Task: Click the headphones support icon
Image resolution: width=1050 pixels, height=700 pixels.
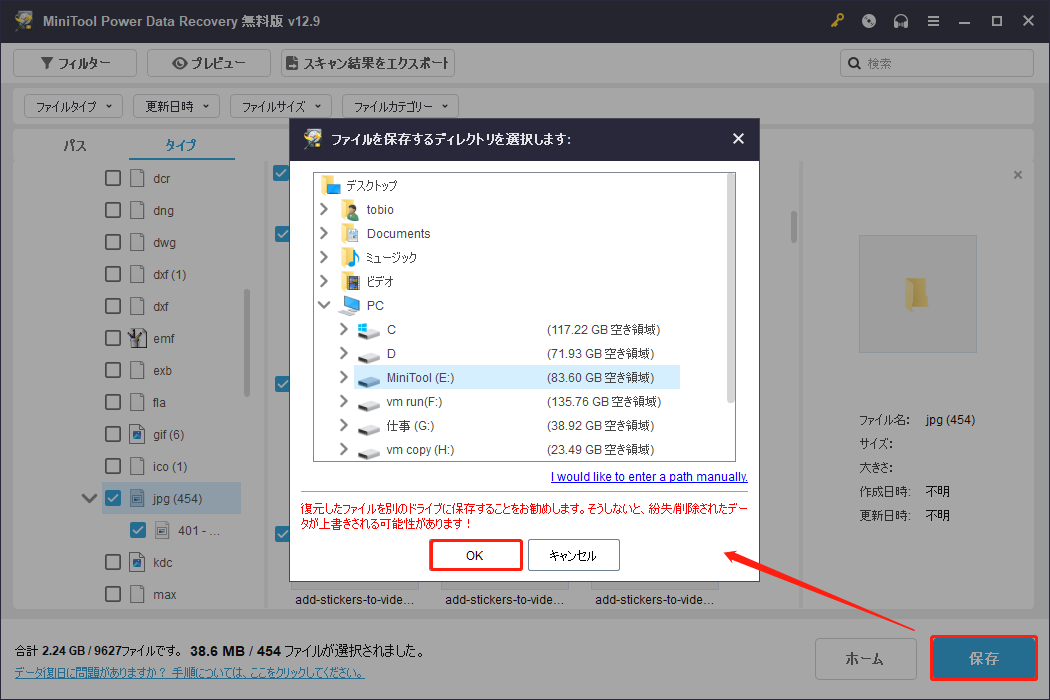Action: (901, 21)
